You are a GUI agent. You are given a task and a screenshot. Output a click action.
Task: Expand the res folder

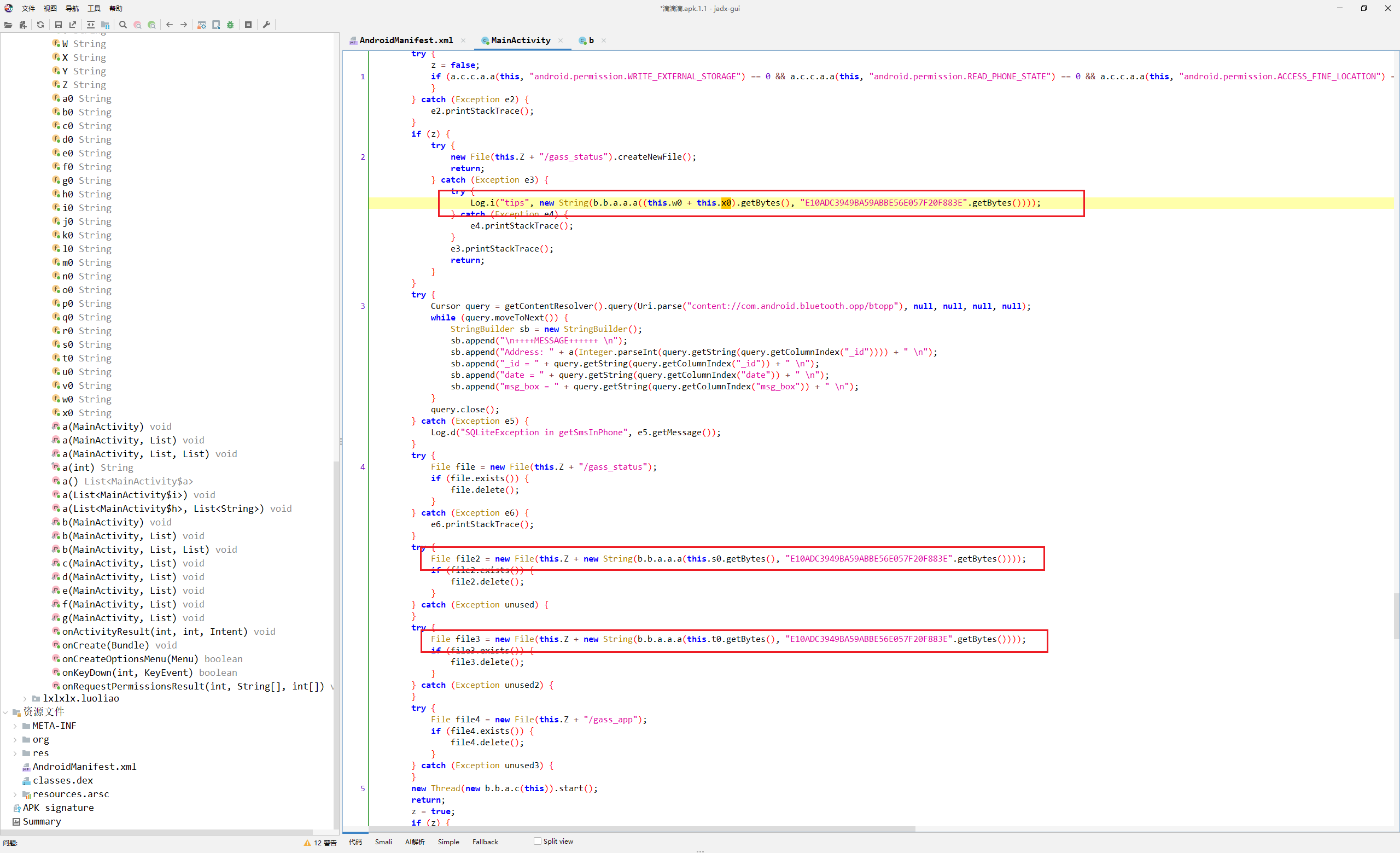pos(15,753)
